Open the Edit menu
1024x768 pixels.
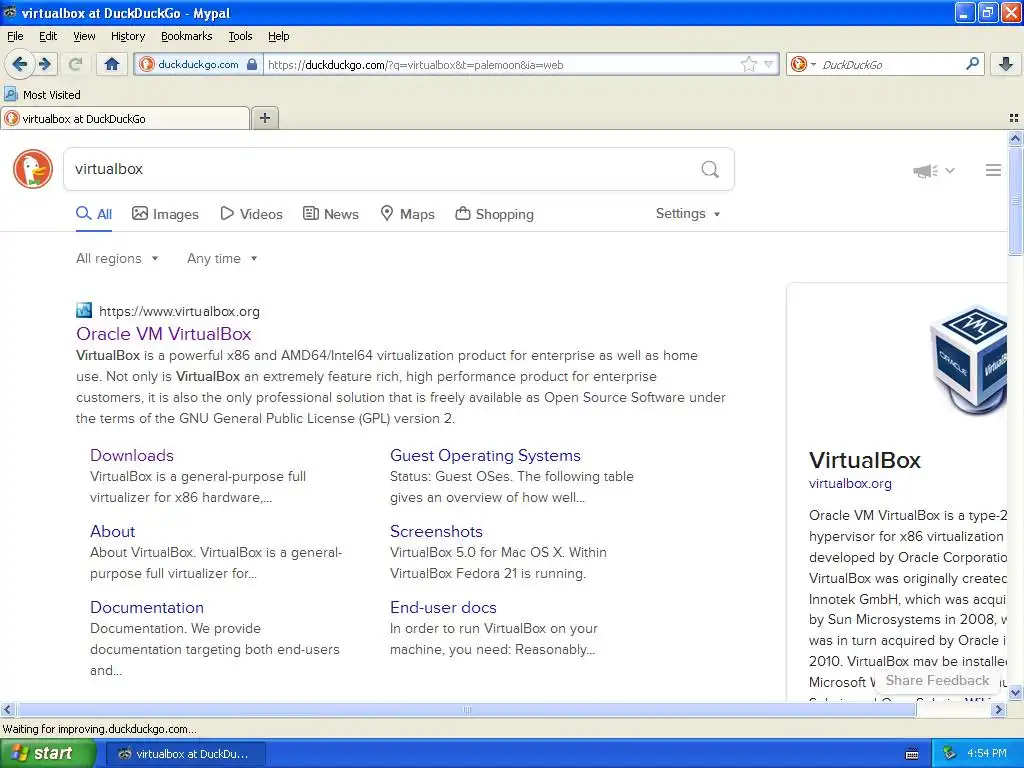pyautogui.click(x=48, y=36)
